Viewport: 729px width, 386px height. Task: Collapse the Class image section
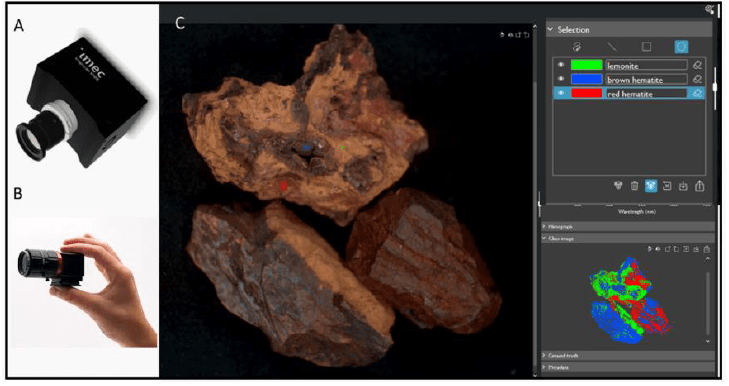click(545, 238)
